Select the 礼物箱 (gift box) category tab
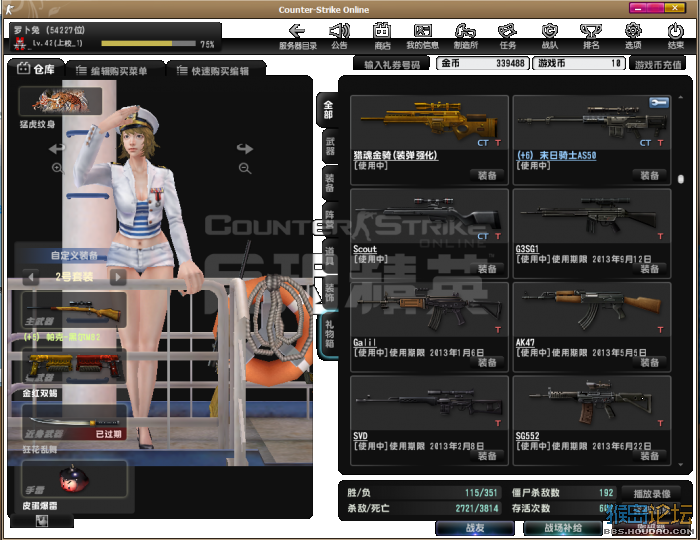The height and width of the screenshot is (540, 700). (x=329, y=333)
